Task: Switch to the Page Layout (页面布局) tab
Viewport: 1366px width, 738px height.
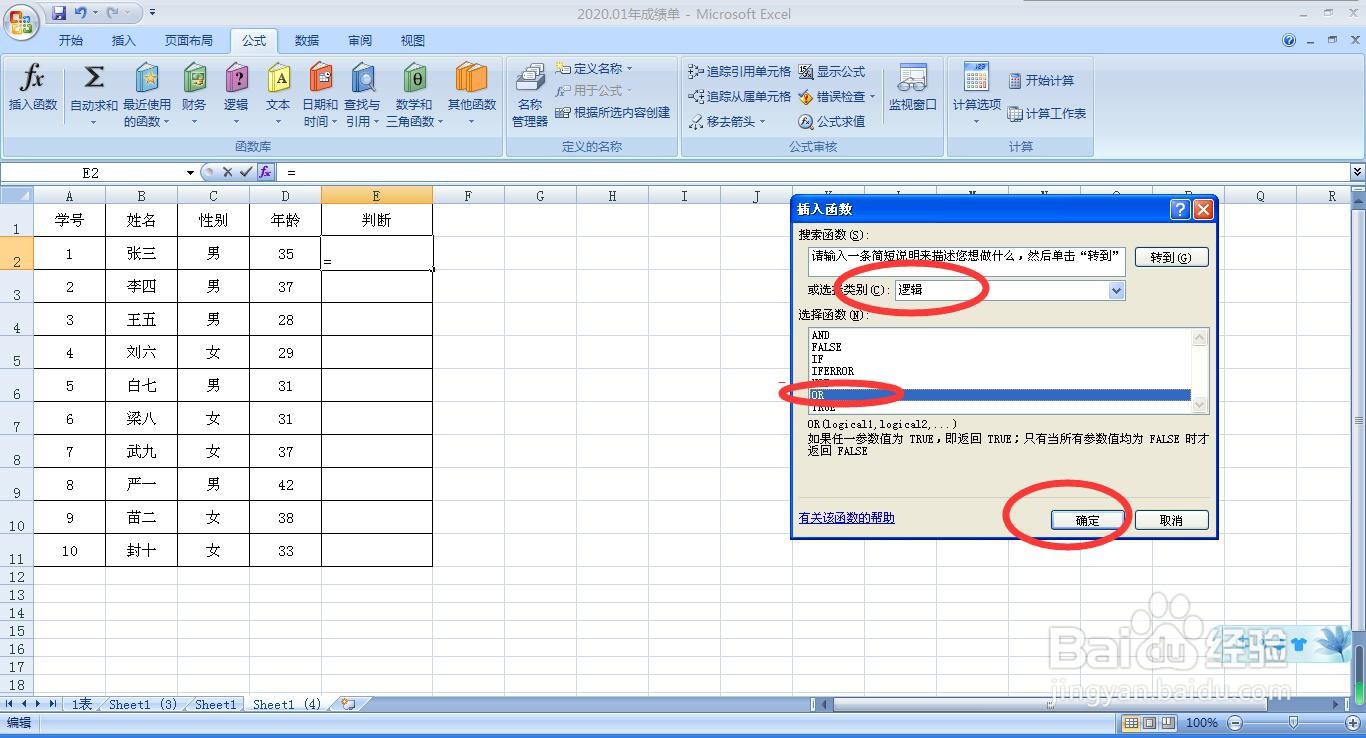Action: pos(189,41)
